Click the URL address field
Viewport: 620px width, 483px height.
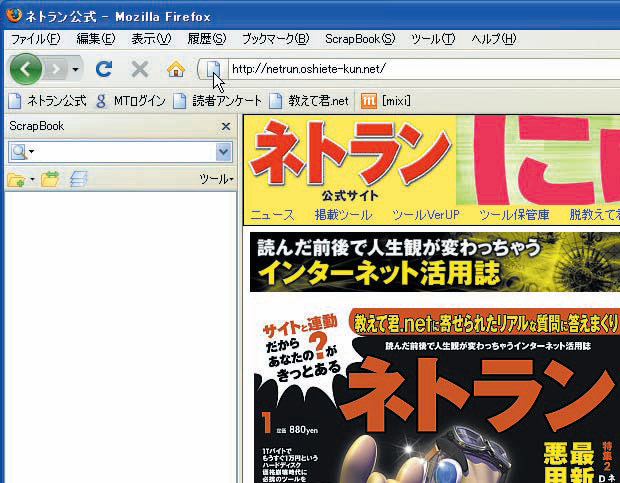click(424, 69)
